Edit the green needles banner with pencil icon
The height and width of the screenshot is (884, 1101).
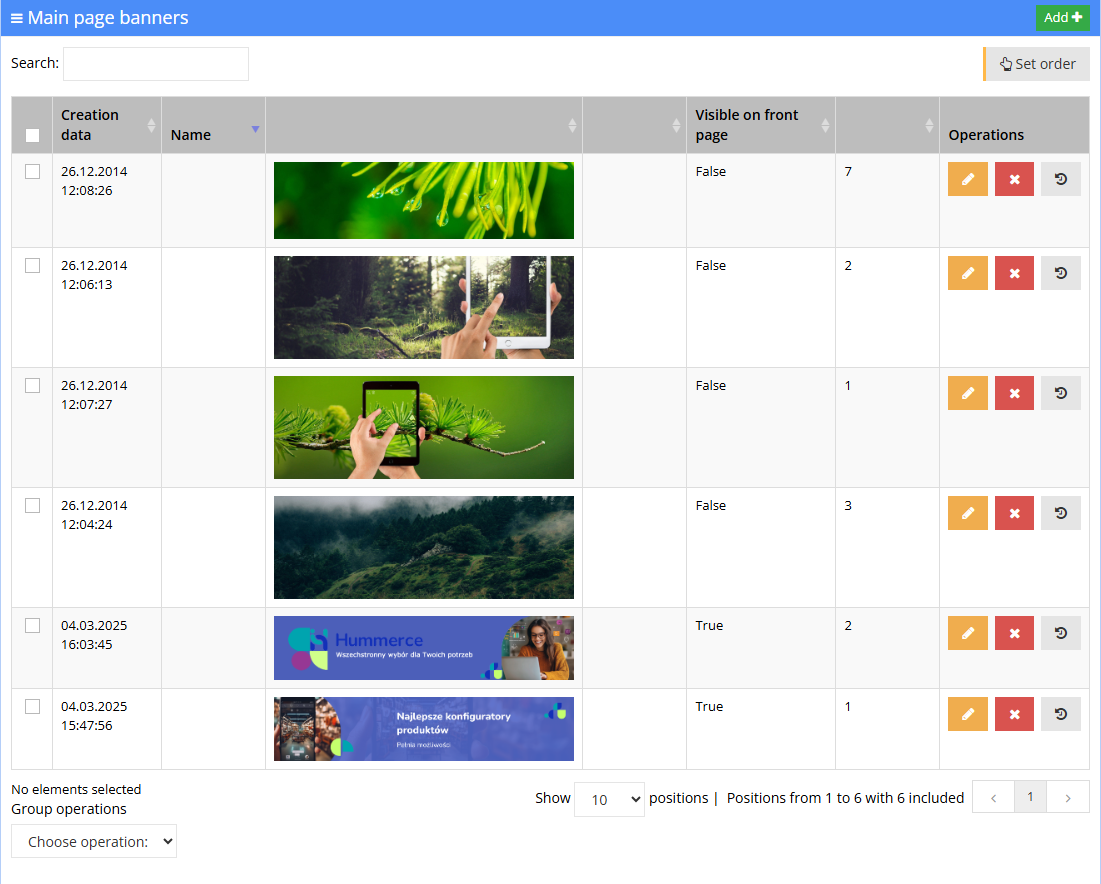click(968, 179)
